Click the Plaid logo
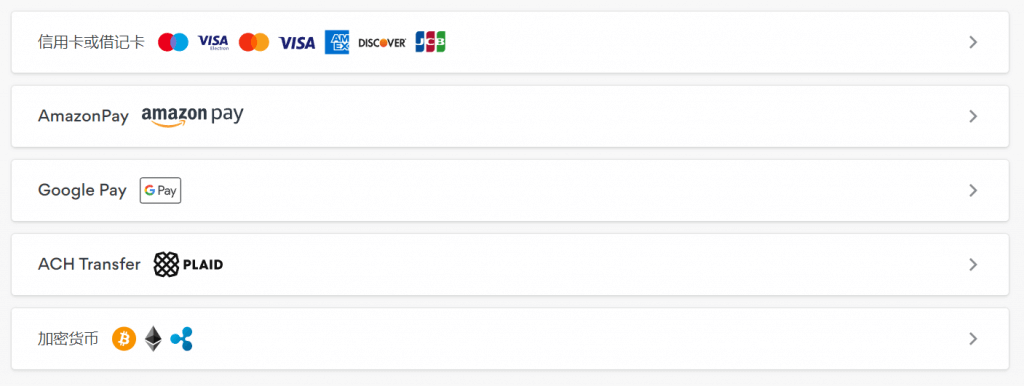1024x386 pixels. click(x=188, y=265)
